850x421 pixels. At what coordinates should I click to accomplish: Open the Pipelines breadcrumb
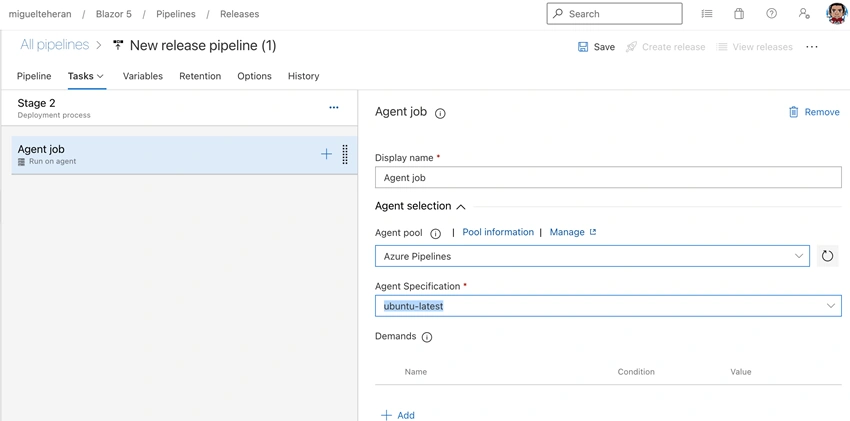(176, 14)
